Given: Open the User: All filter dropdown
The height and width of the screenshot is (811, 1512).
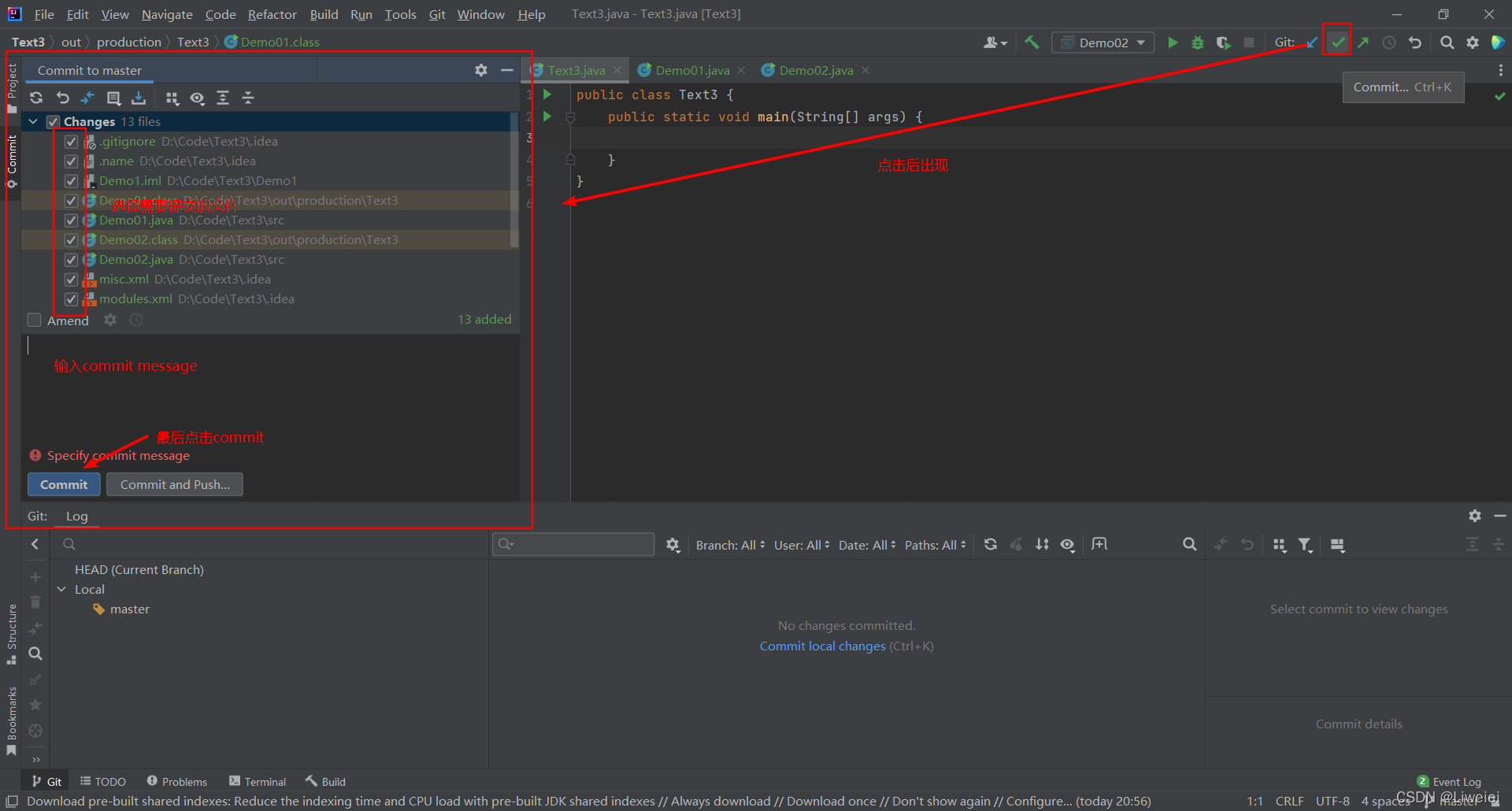Looking at the screenshot, I should (x=802, y=545).
